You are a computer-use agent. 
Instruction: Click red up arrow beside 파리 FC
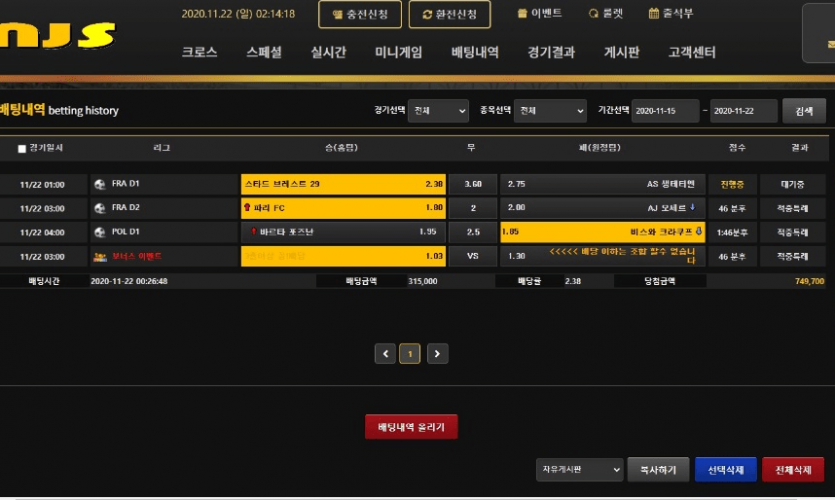coord(247,207)
